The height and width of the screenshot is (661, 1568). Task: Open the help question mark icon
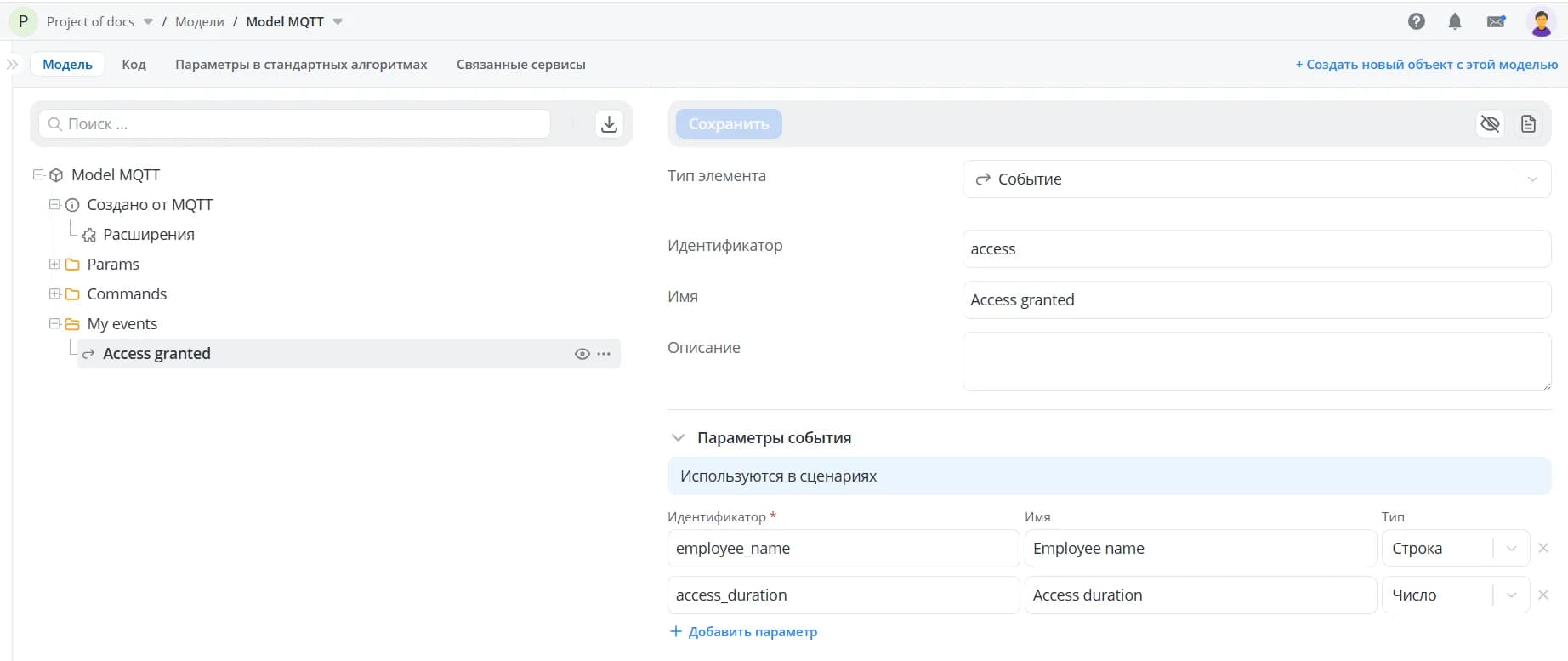(1417, 21)
